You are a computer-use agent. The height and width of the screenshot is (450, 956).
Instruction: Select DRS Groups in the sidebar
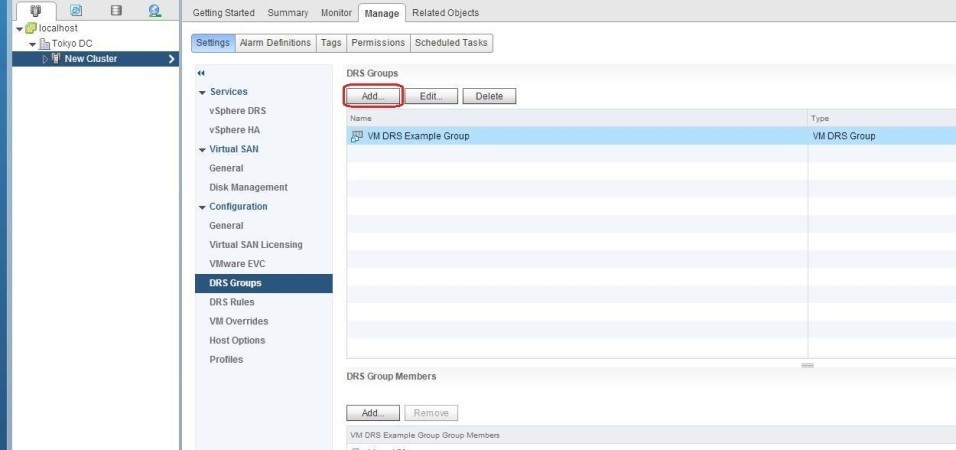(263, 283)
